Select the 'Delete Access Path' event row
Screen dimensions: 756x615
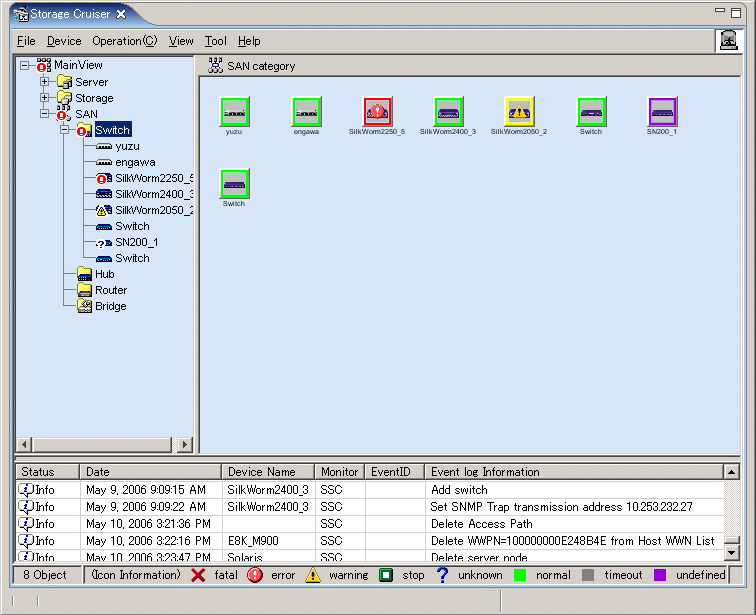370,524
